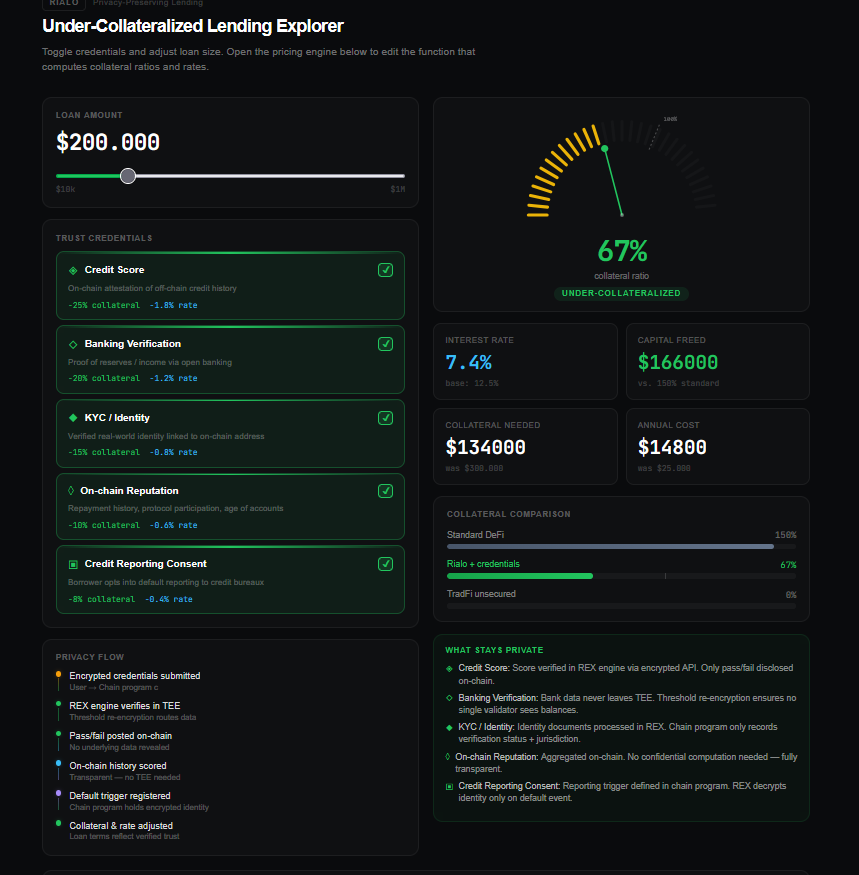Click the Credit Reporting Consent square icon
The height and width of the screenshot is (875, 859).
(73, 565)
